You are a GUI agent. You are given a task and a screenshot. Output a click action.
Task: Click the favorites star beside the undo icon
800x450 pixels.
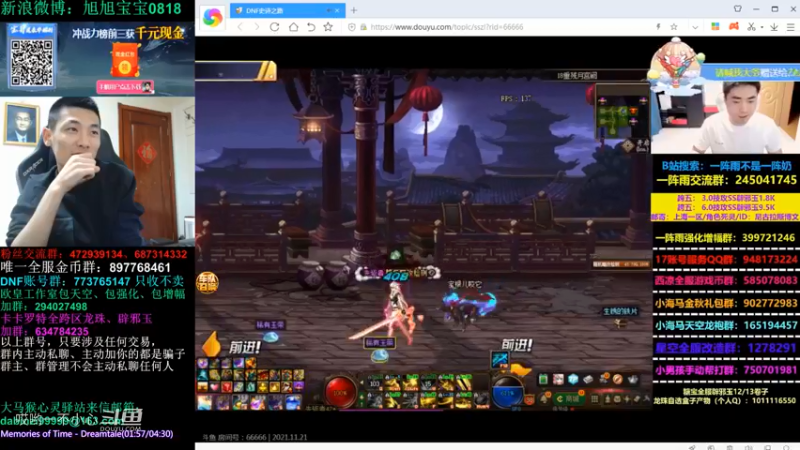click(x=328, y=27)
